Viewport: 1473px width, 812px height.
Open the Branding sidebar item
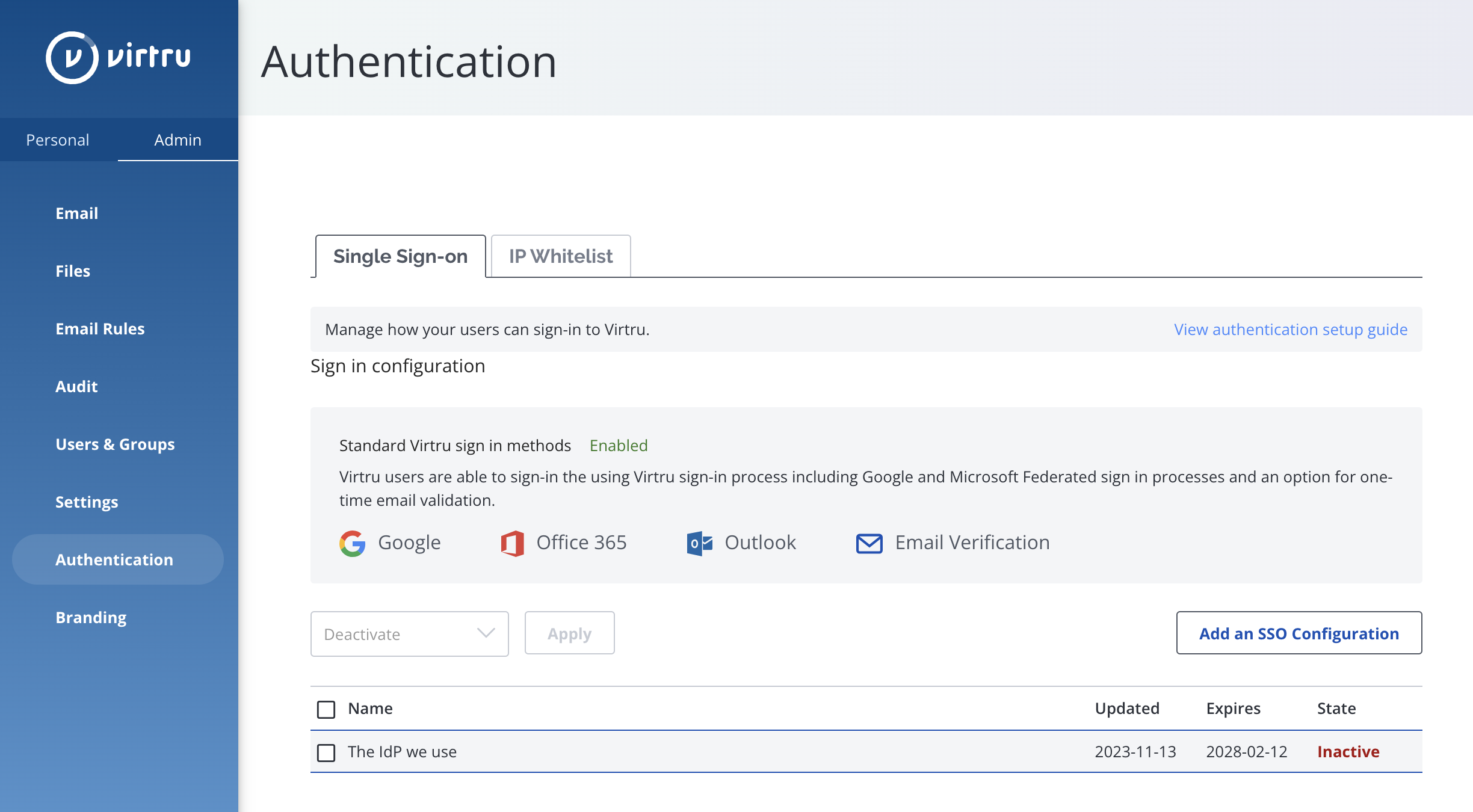91,617
